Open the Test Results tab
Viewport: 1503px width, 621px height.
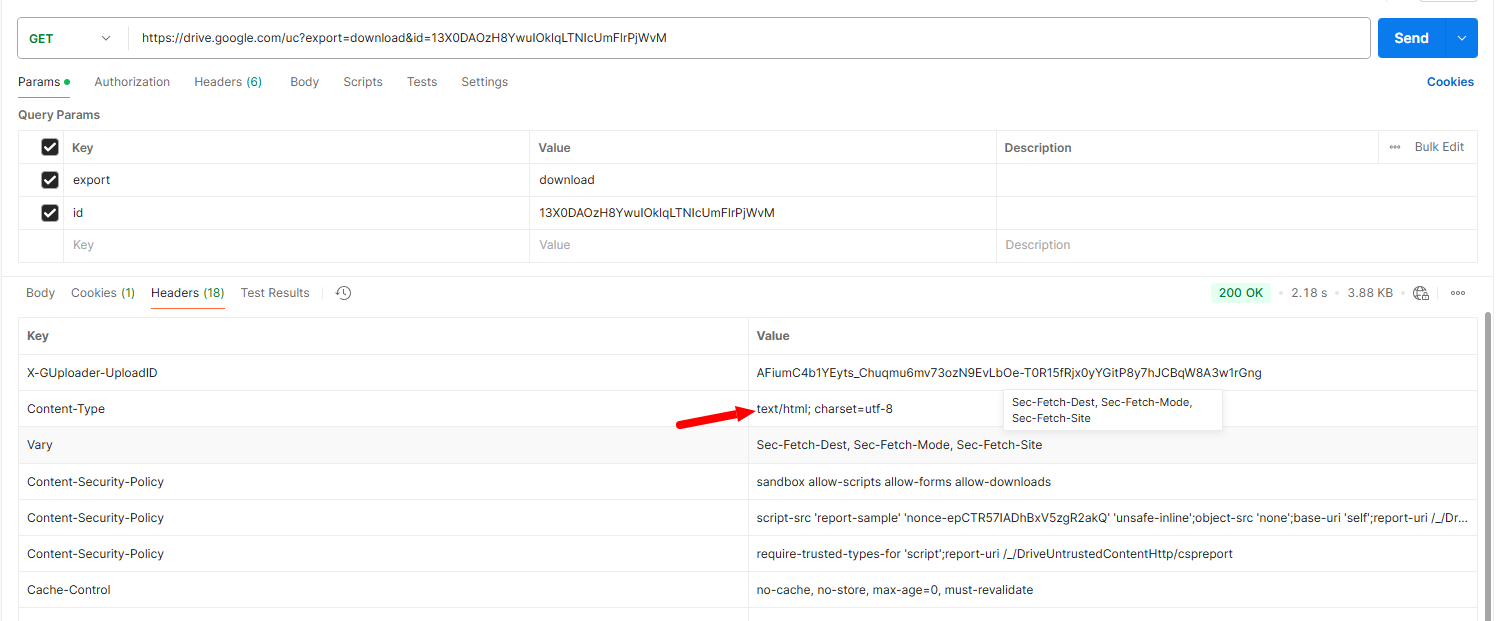click(x=275, y=293)
